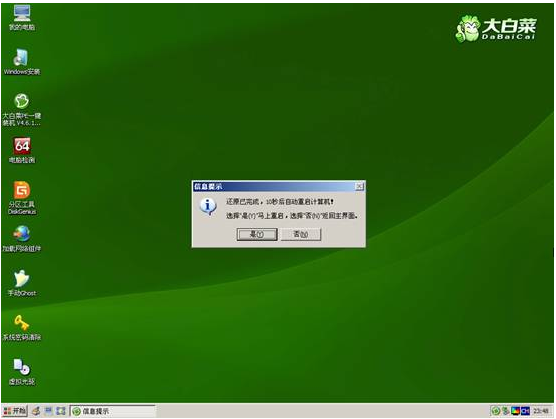
Task: Click the show desktop quick launch icon
Action: [x=49, y=411]
